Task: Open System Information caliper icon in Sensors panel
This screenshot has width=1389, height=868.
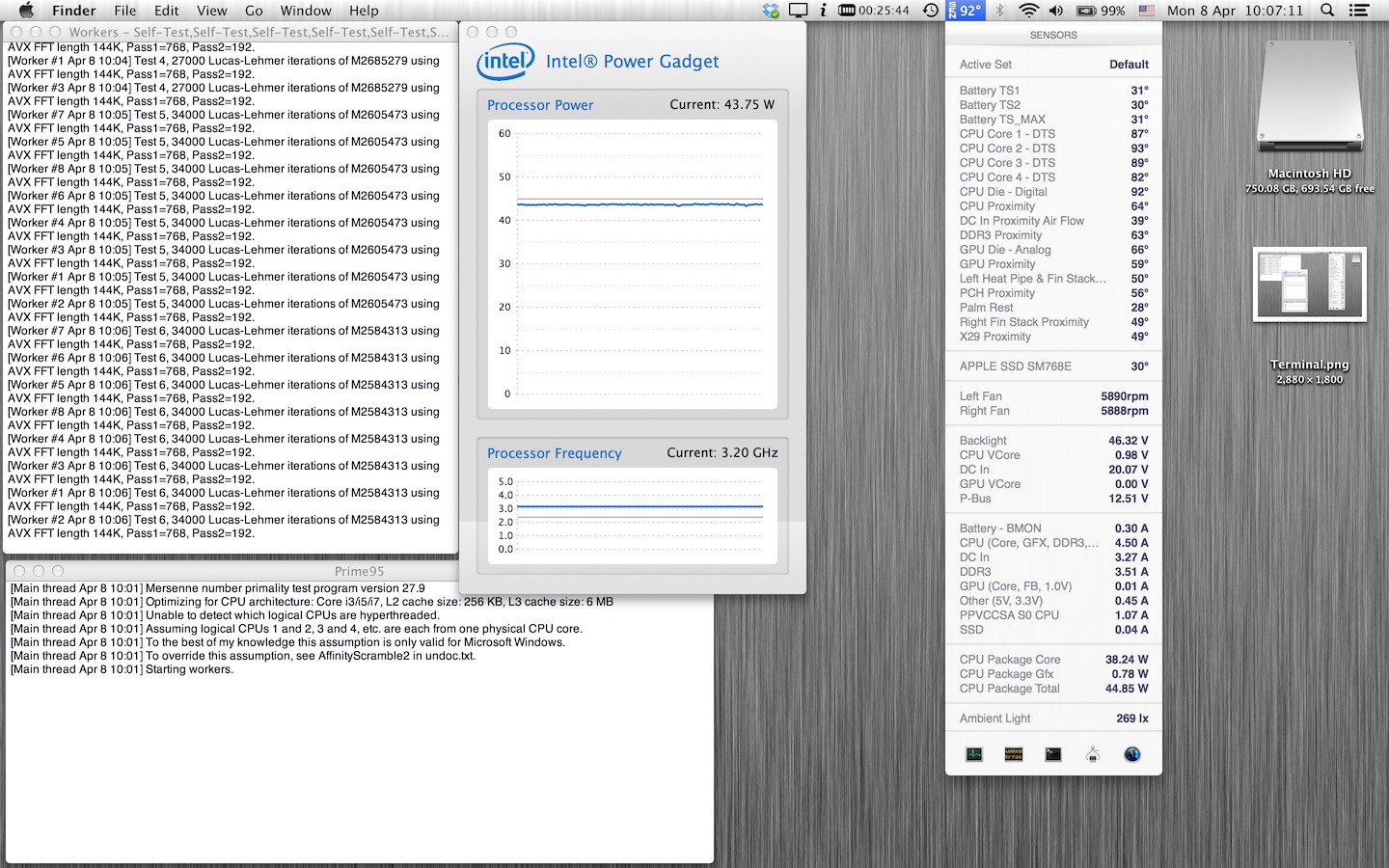Action: pyautogui.click(x=1093, y=754)
